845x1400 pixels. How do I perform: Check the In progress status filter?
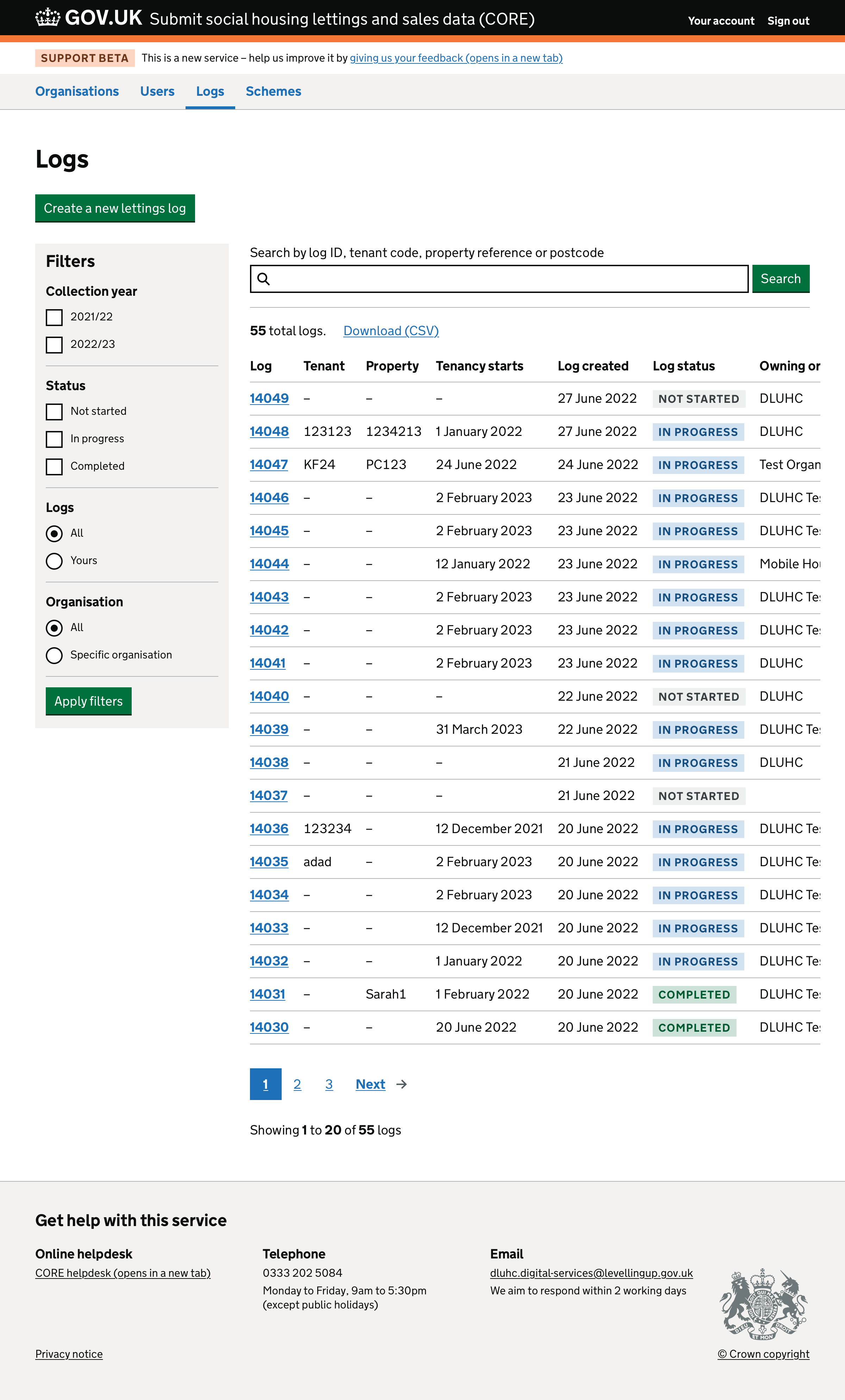pyautogui.click(x=54, y=439)
